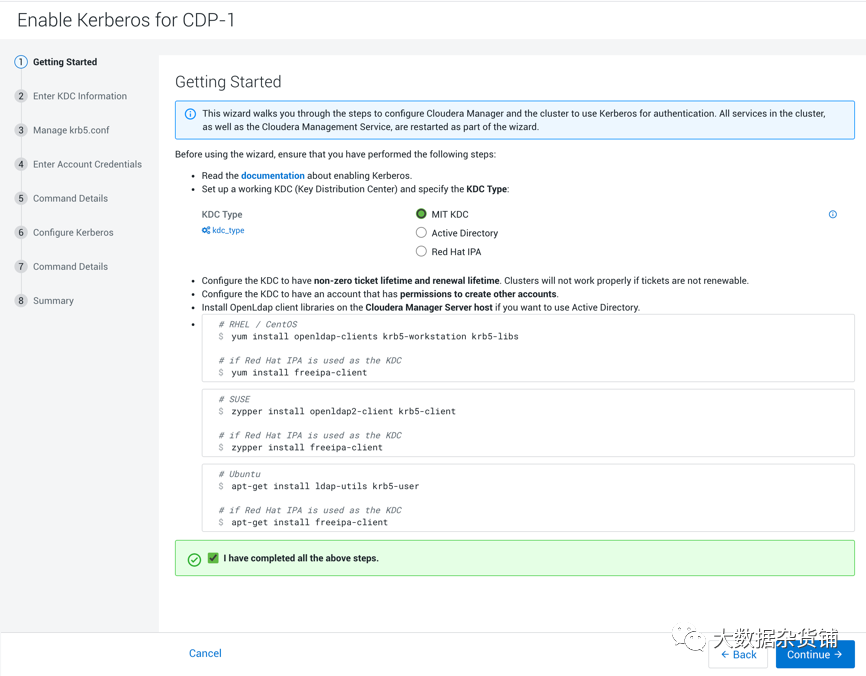Uncheck 'I have completed all the above steps'
Screen dimensions: 866x676
(213, 558)
